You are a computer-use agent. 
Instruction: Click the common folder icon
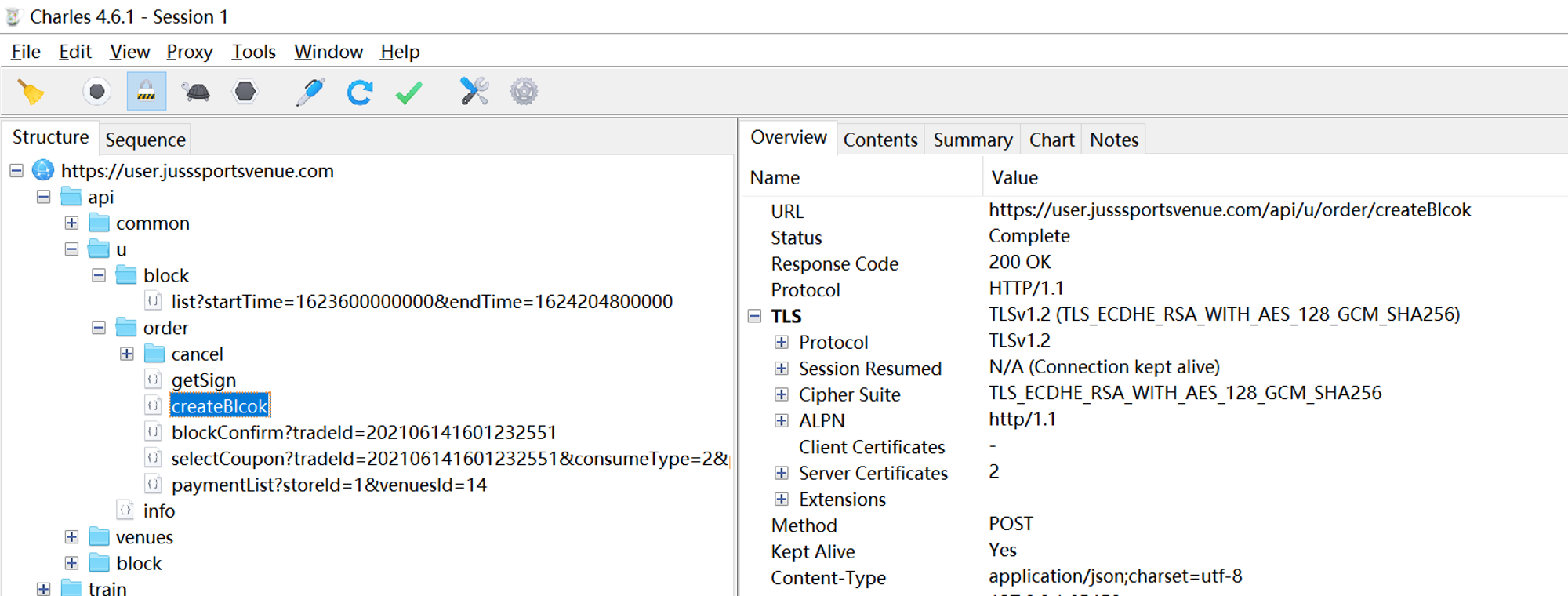100,223
